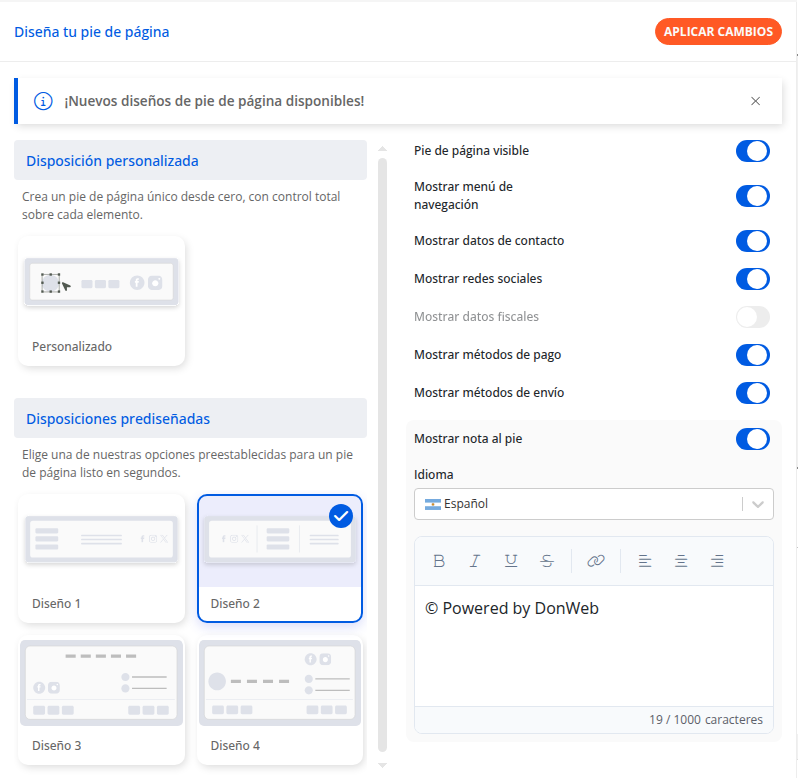Insert a link in footer note
This screenshot has height=778, width=798.
(596, 561)
